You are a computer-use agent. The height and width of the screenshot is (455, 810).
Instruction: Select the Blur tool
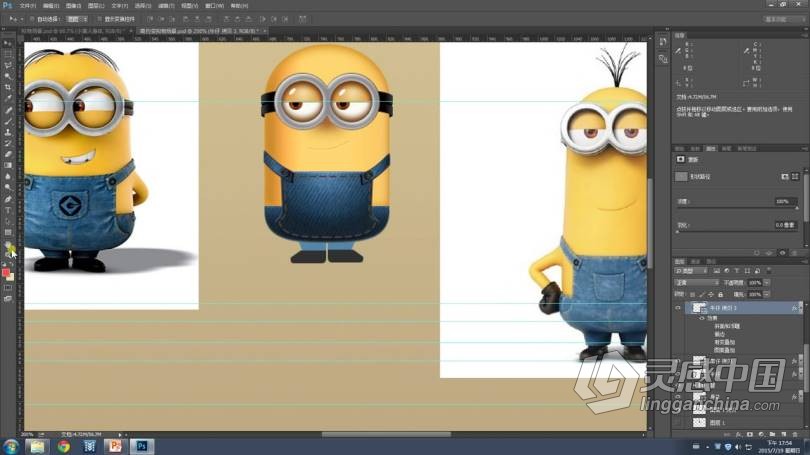(8, 177)
